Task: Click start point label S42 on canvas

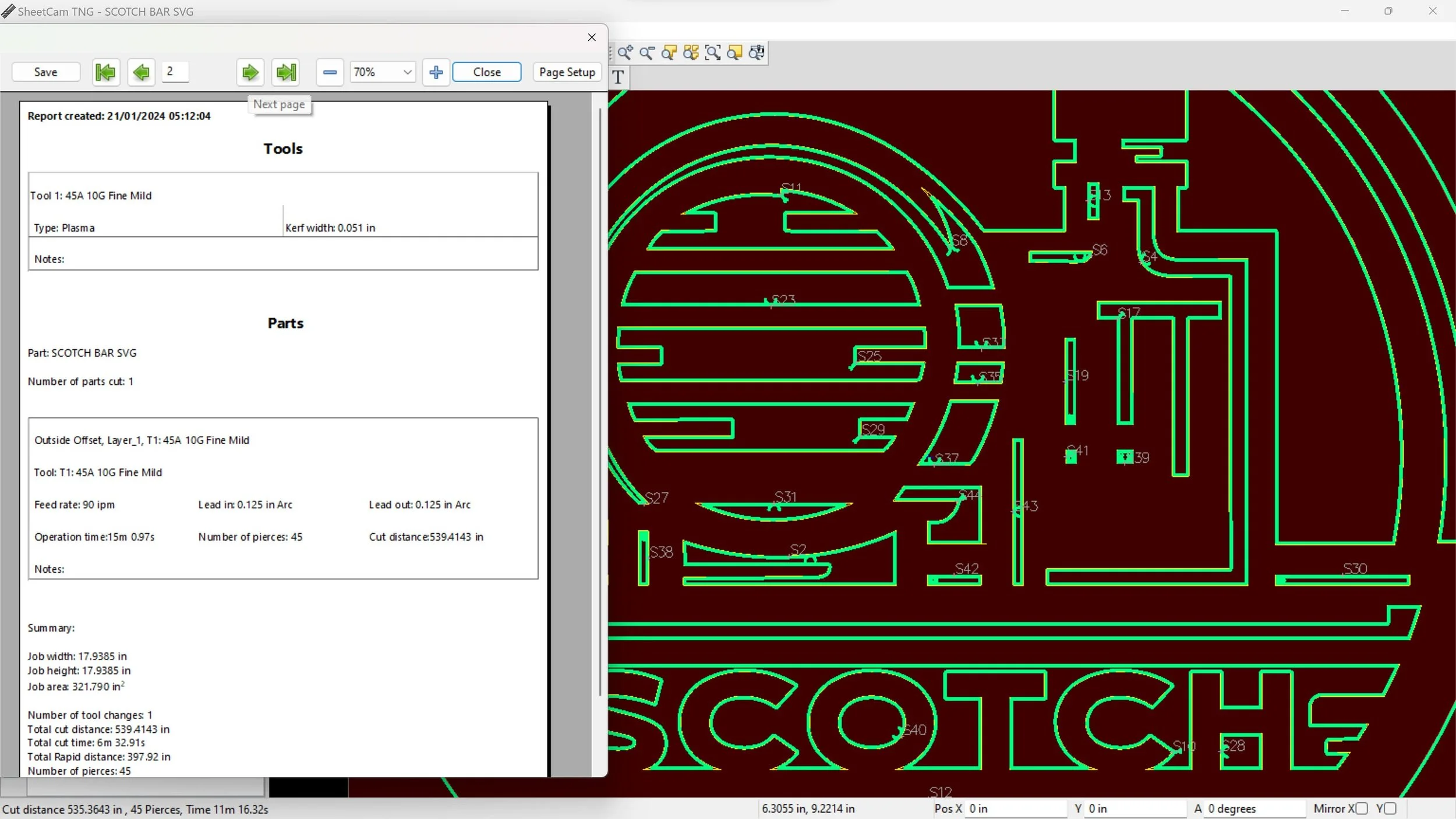Action: point(967,569)
